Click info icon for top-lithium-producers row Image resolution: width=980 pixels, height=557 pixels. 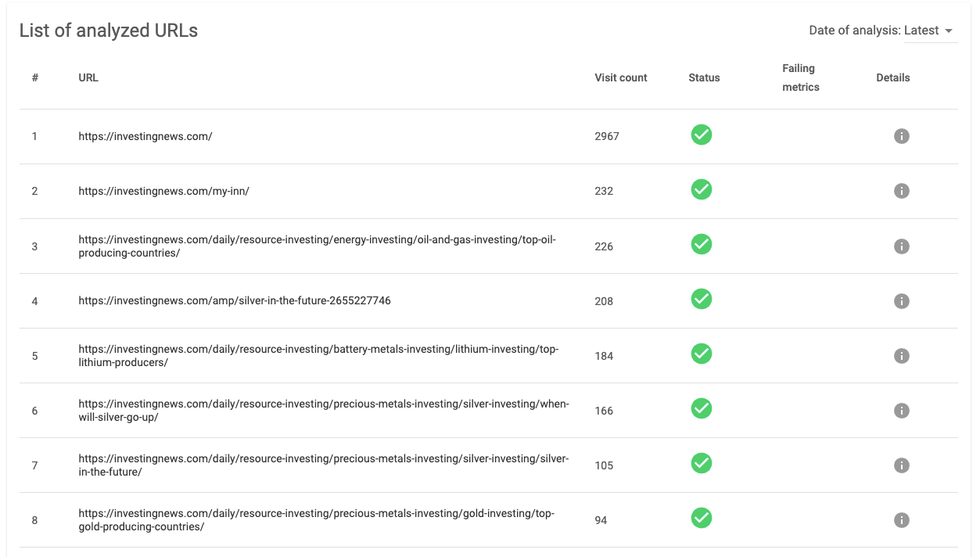901,356
